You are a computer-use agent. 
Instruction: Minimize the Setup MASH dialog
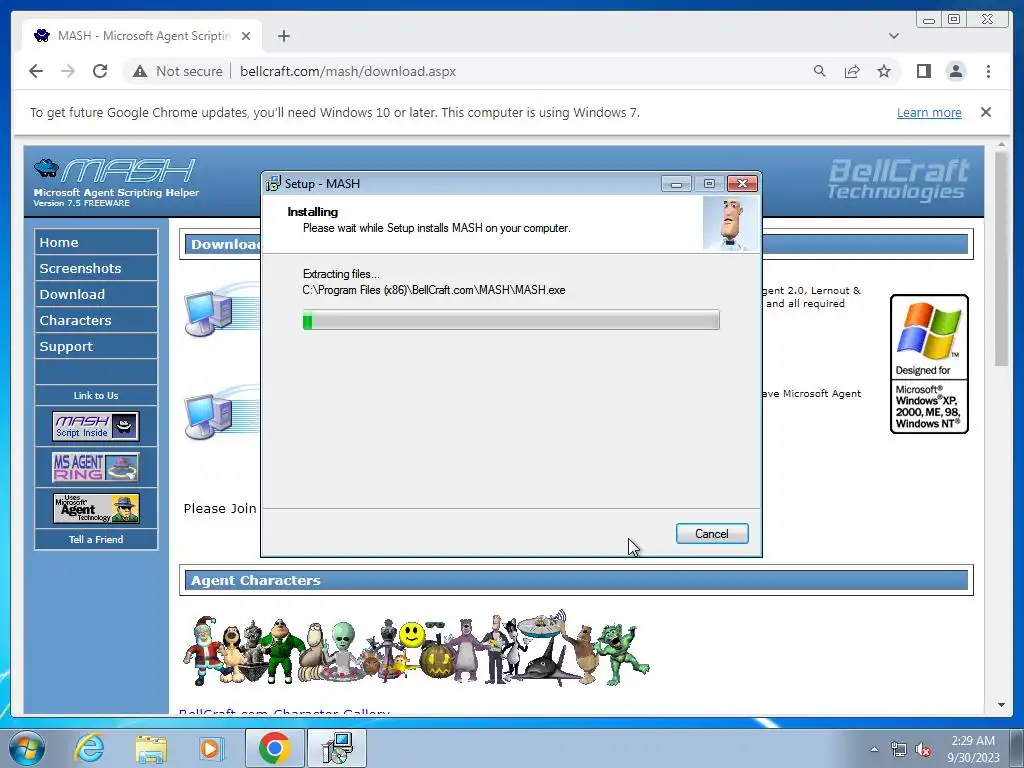click(x=676, y=184)
